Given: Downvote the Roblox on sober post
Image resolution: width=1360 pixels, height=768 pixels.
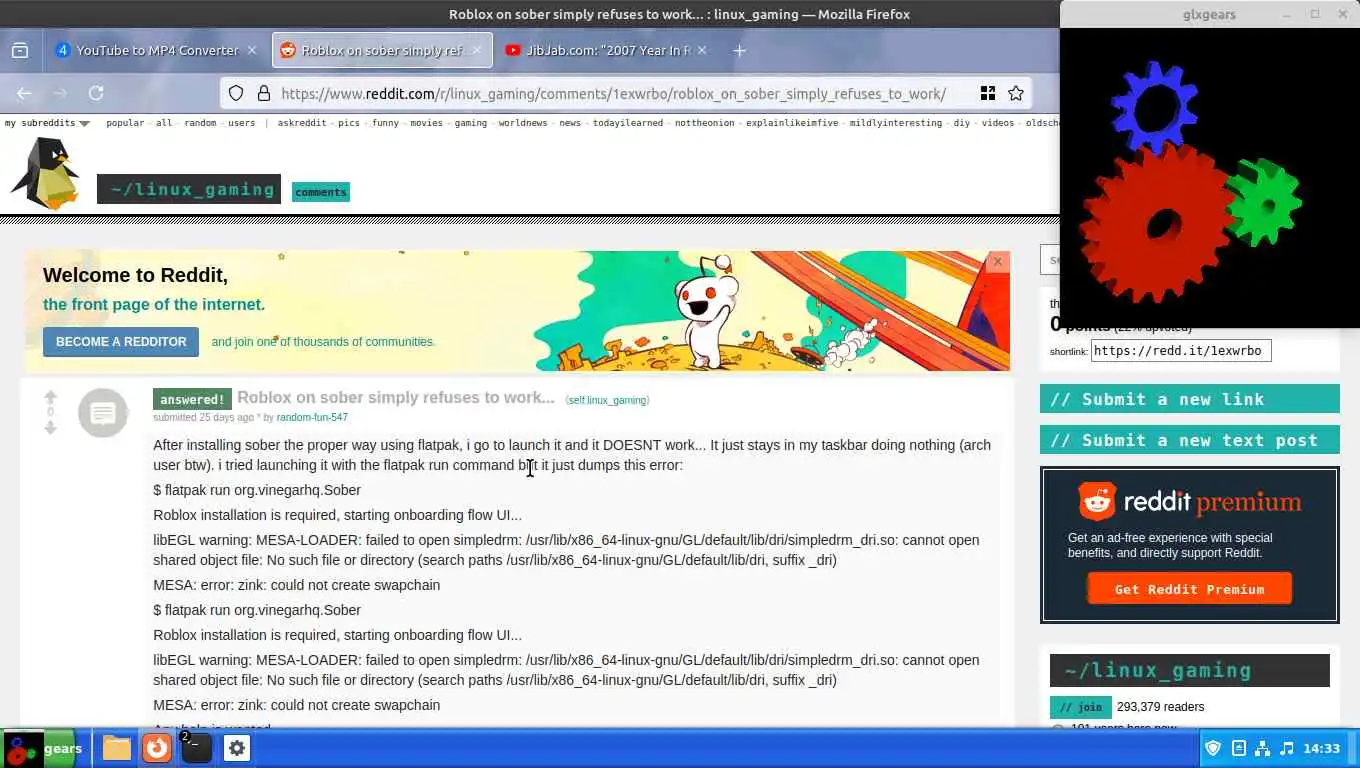Looking at the screenshot, I should point(50,428).
